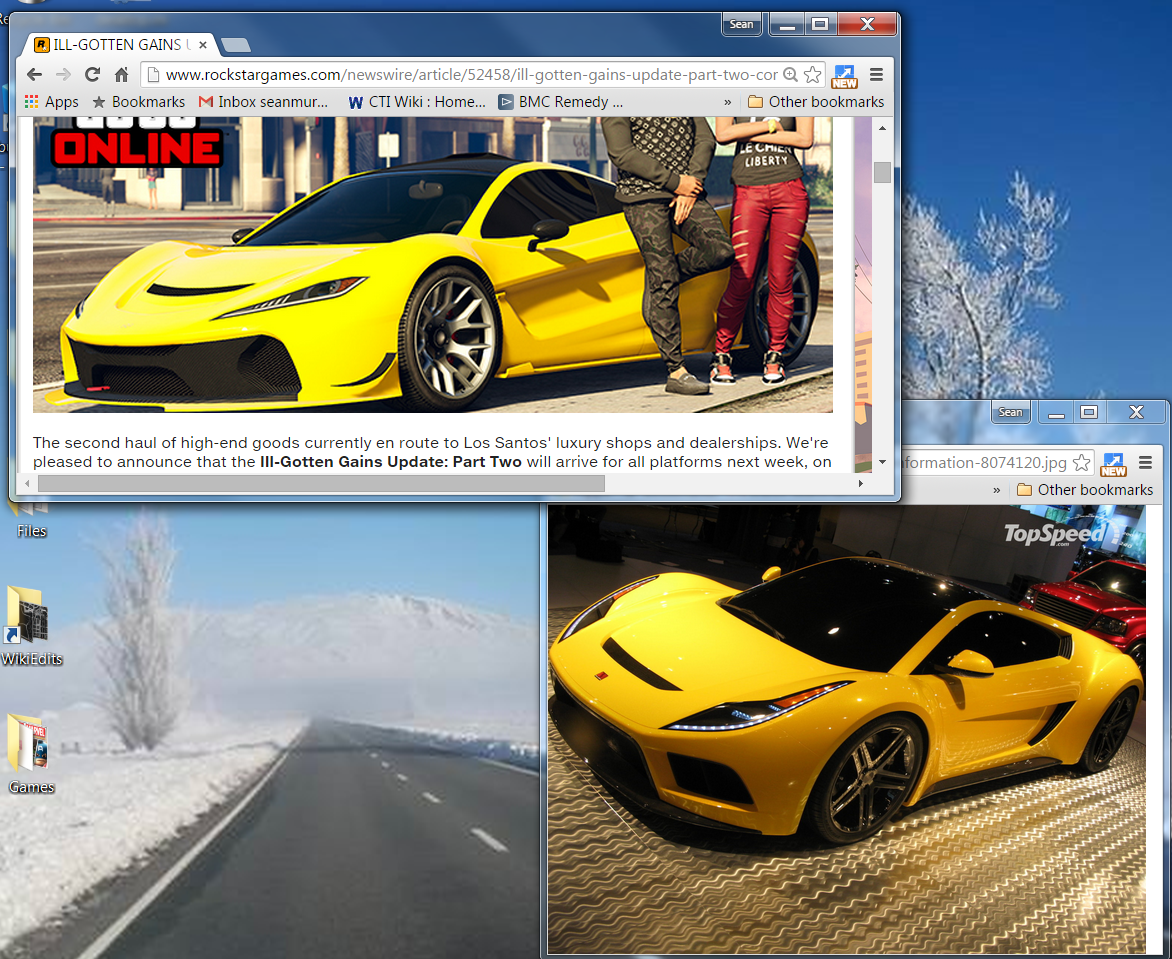Open the Apps shortcut in bookmarks bar
This screenshot has width=1172, height=959.
pos(52,102)
